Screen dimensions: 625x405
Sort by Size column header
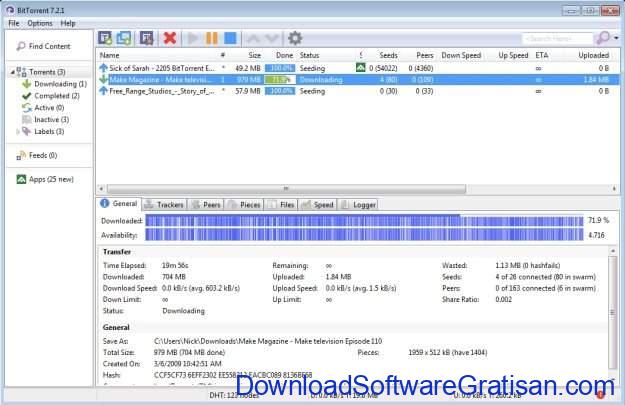(x=254, y=55)
